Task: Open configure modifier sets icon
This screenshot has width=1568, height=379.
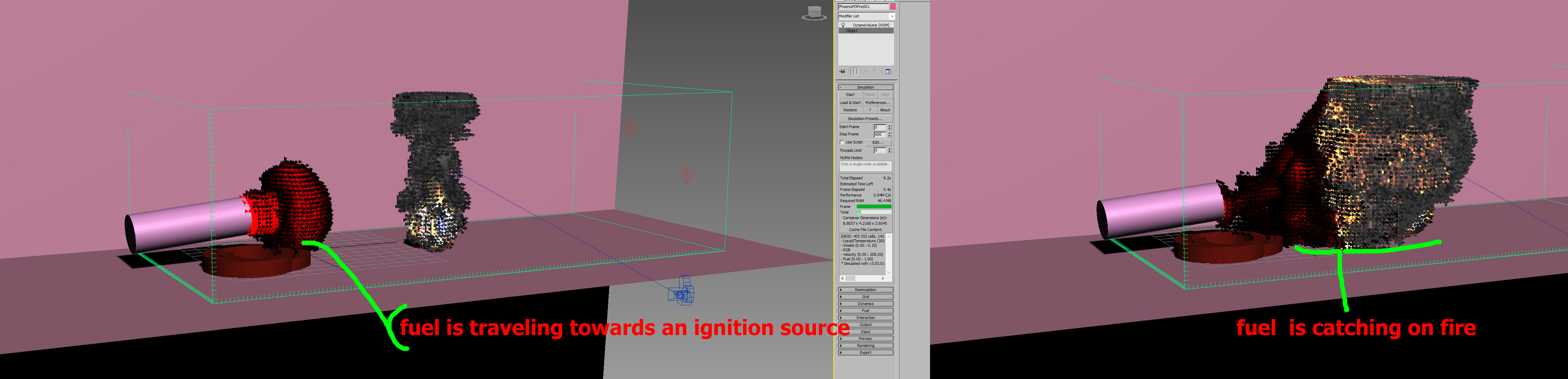Action: pyautogui.click(x=888, y=71)
